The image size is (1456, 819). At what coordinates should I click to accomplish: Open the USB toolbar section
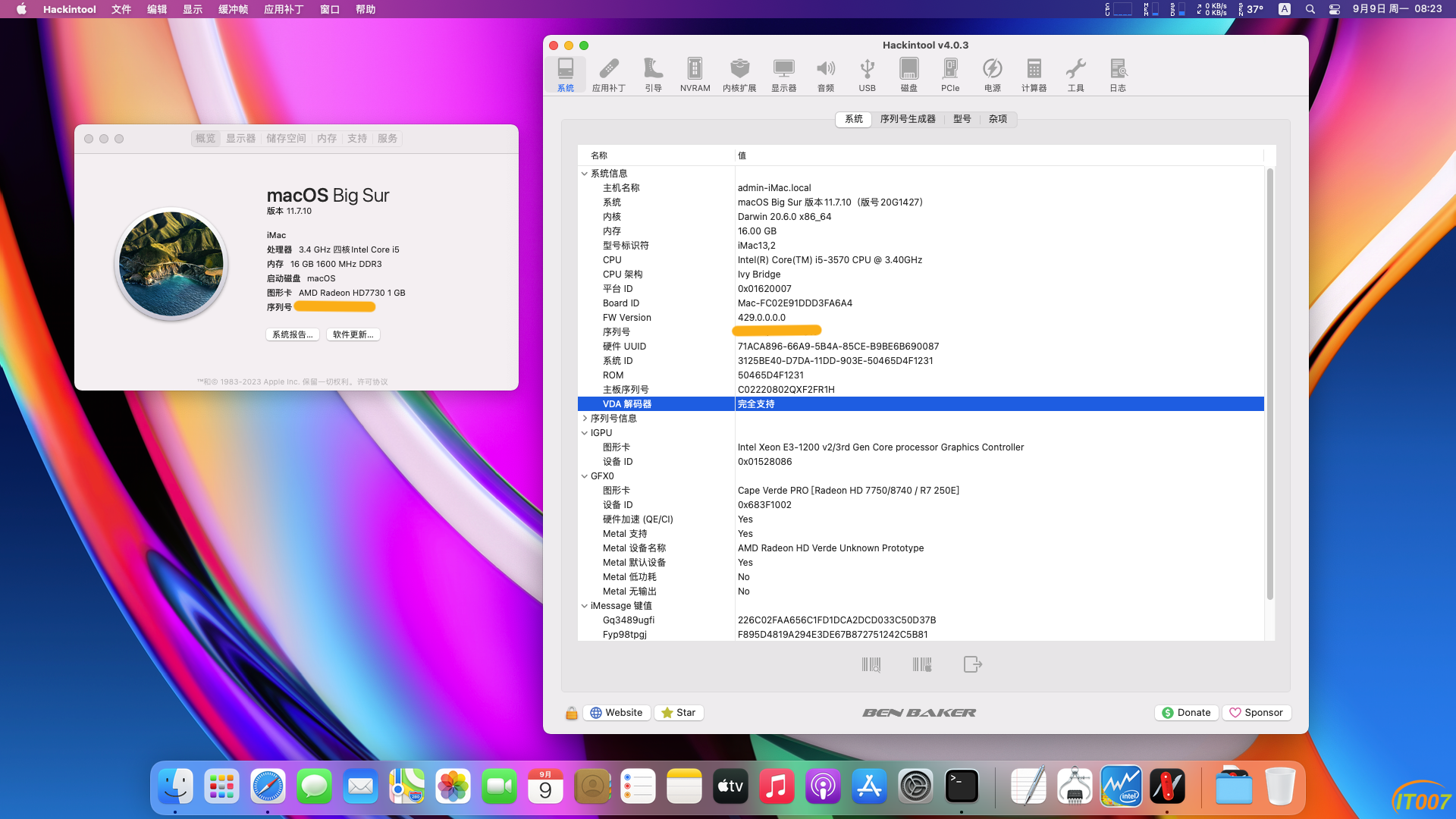[867, 74]
